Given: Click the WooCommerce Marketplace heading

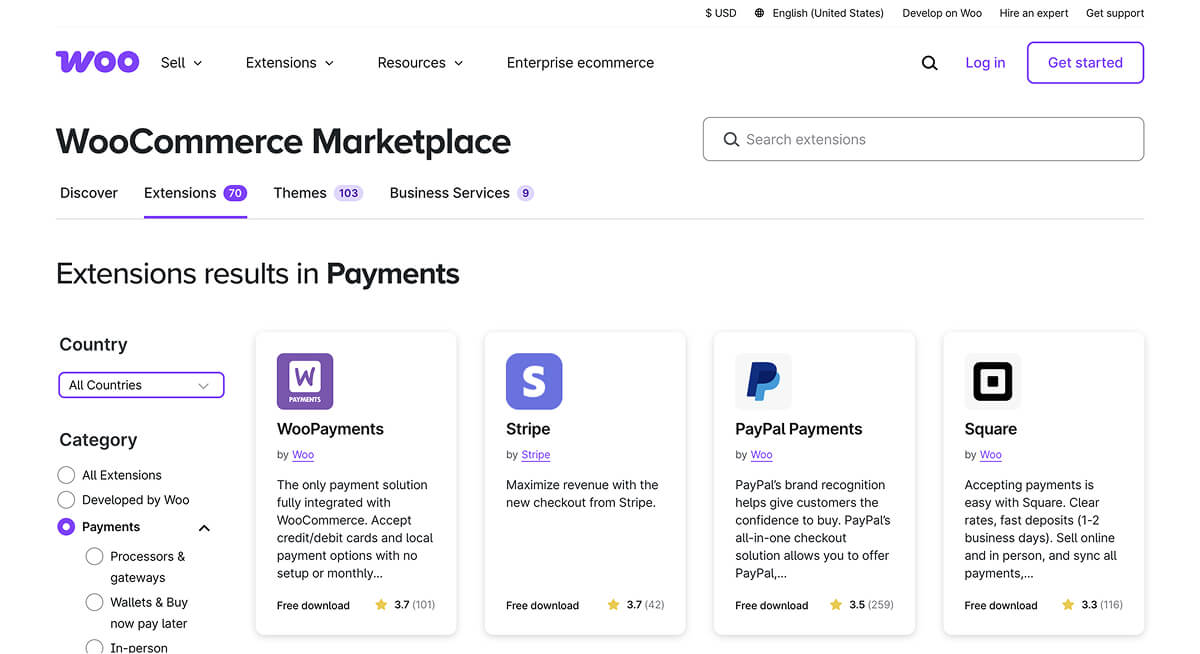Looking at the screenshot, I should 283,141.
